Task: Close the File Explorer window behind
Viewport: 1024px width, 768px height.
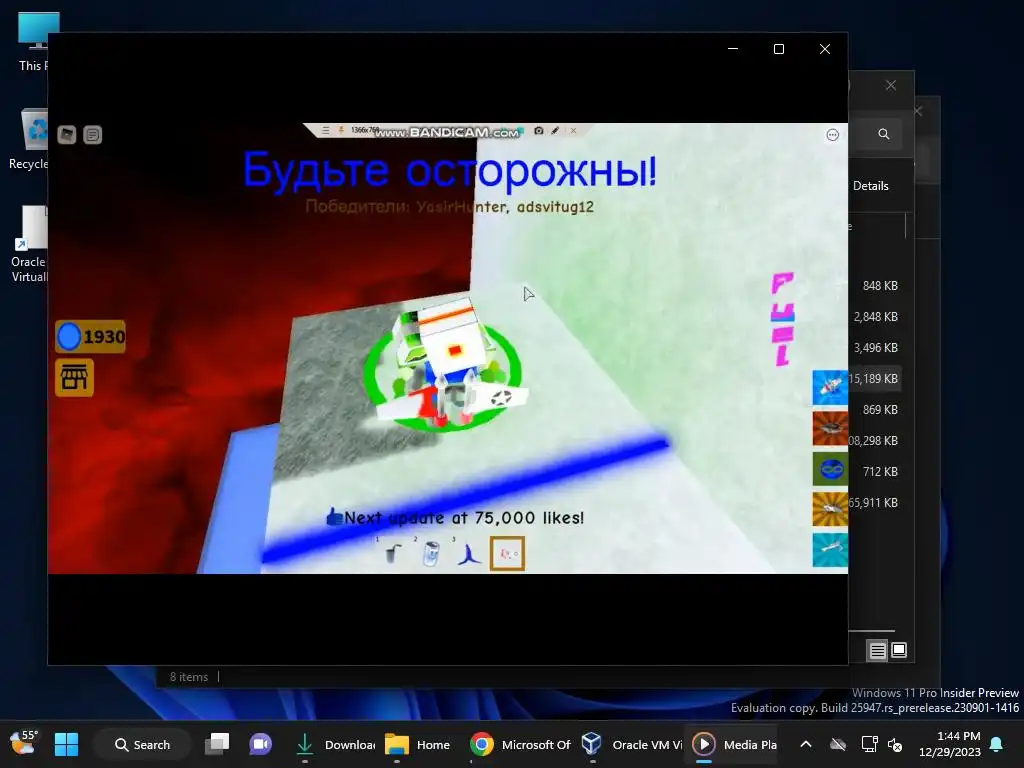Action: [x=891, y=86]
